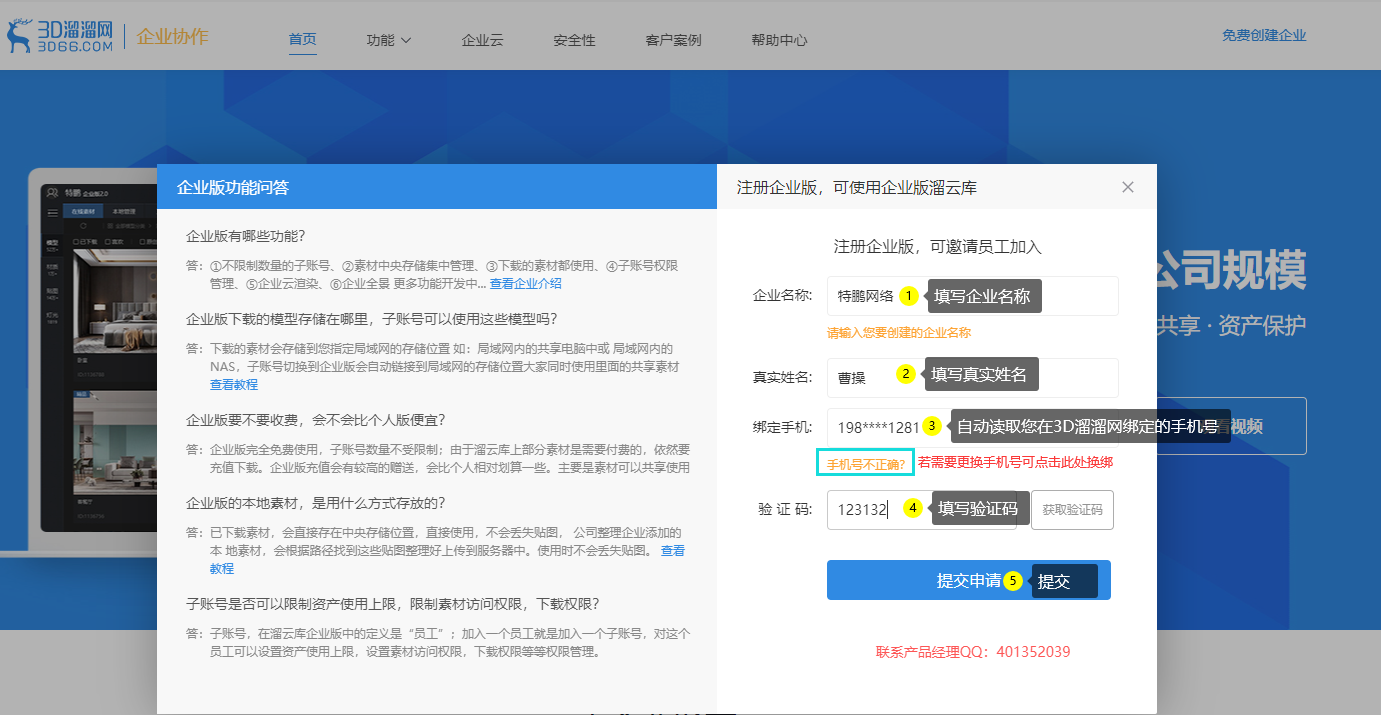Go to the 安全性 page

(x=574, y=41)
